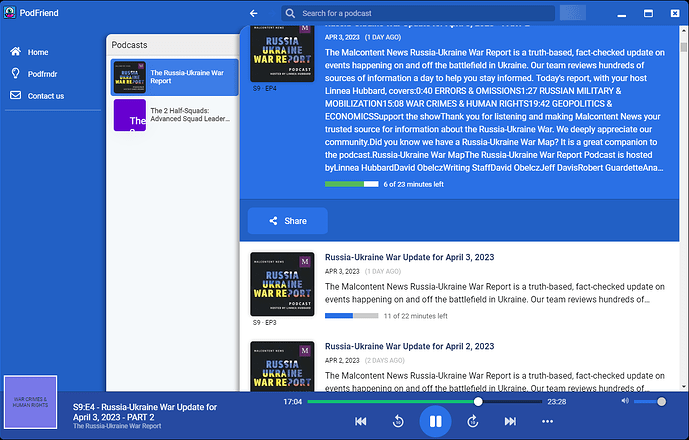Open Russia-Ukraine War Update for April 2 episode
This screenshot has height=440, width=689.
(x=410, y=346)
